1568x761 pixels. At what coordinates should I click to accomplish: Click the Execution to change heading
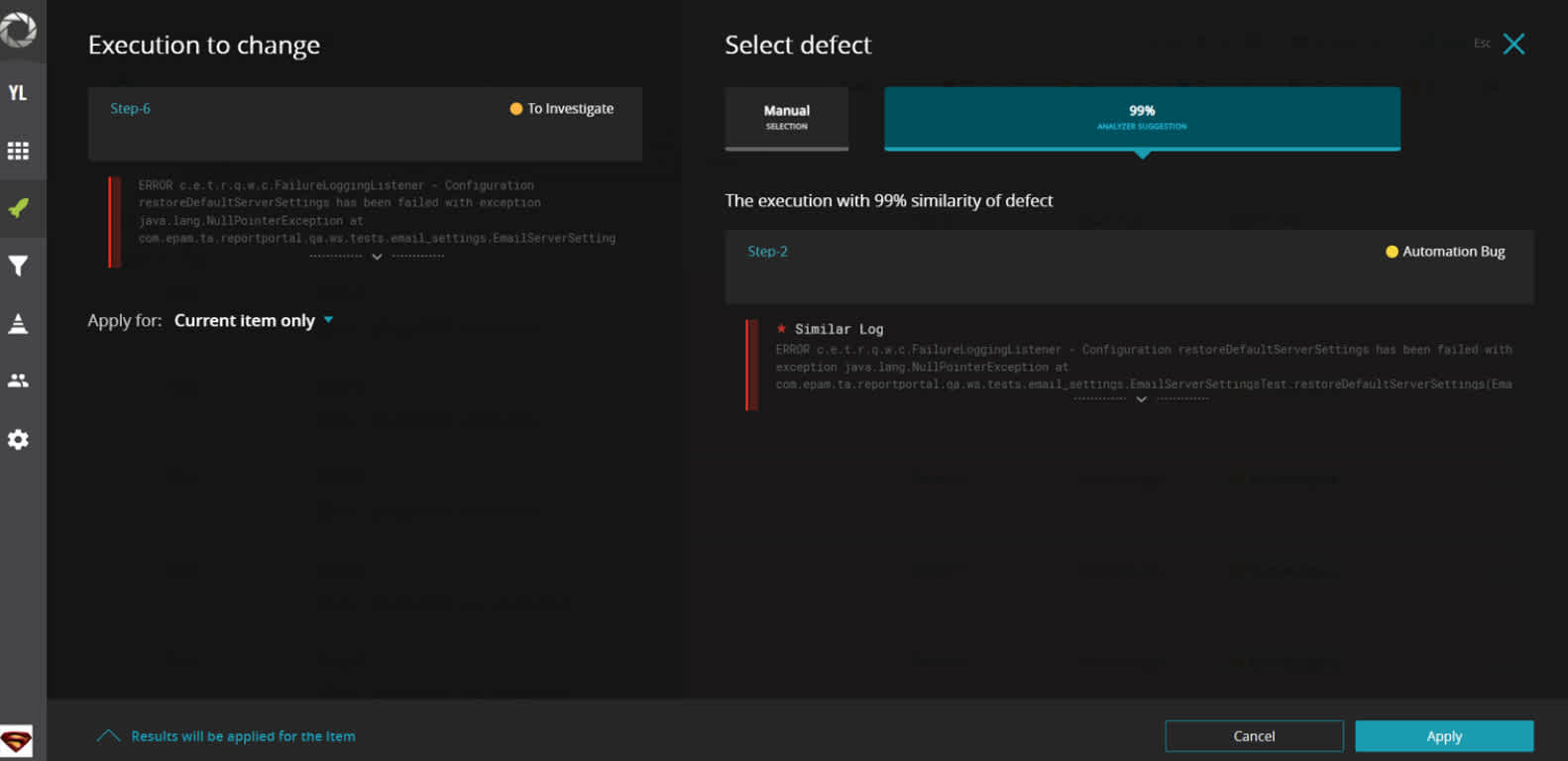(204, 45)
